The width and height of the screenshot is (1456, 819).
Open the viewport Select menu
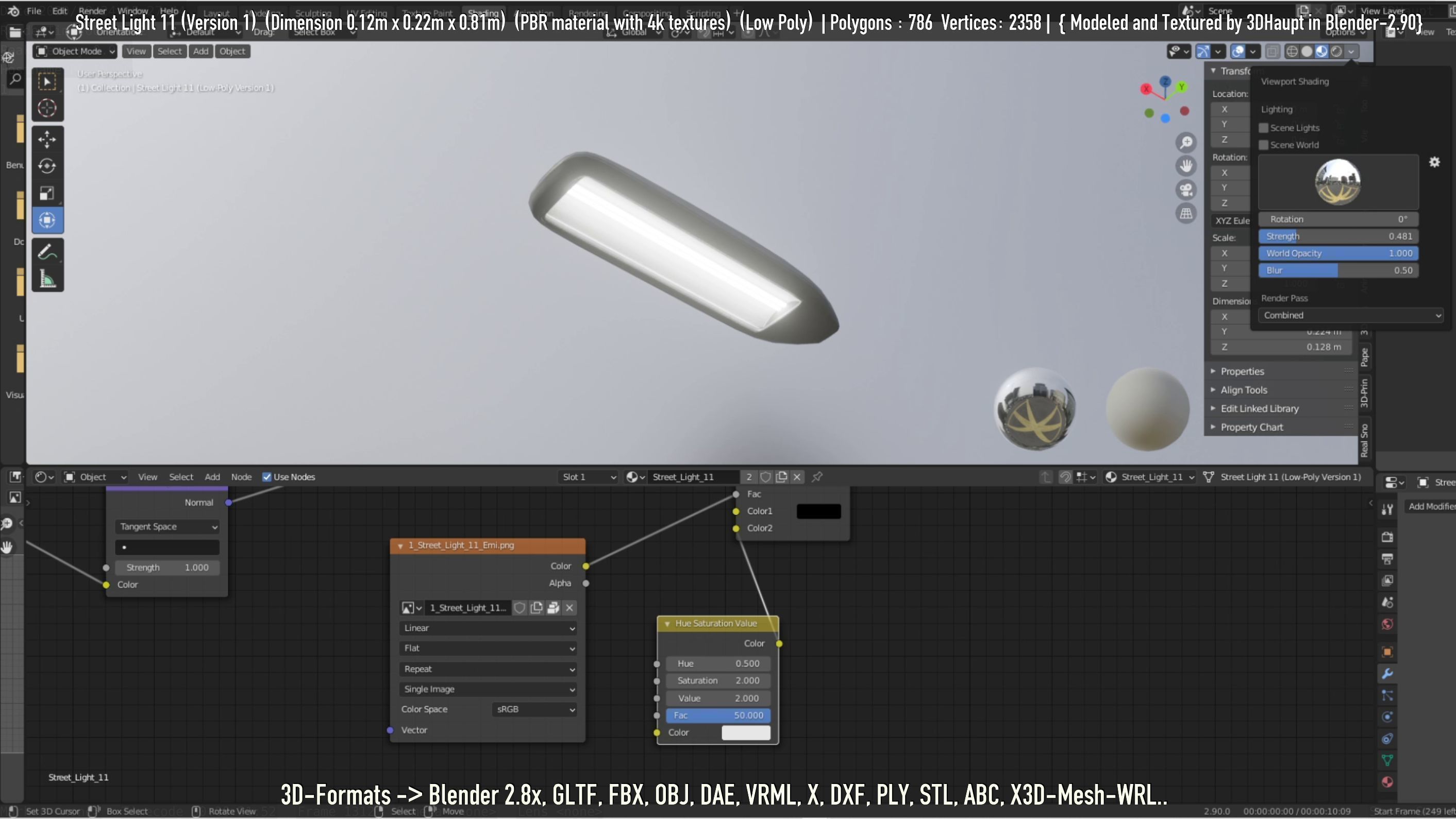tap(170, 52)
